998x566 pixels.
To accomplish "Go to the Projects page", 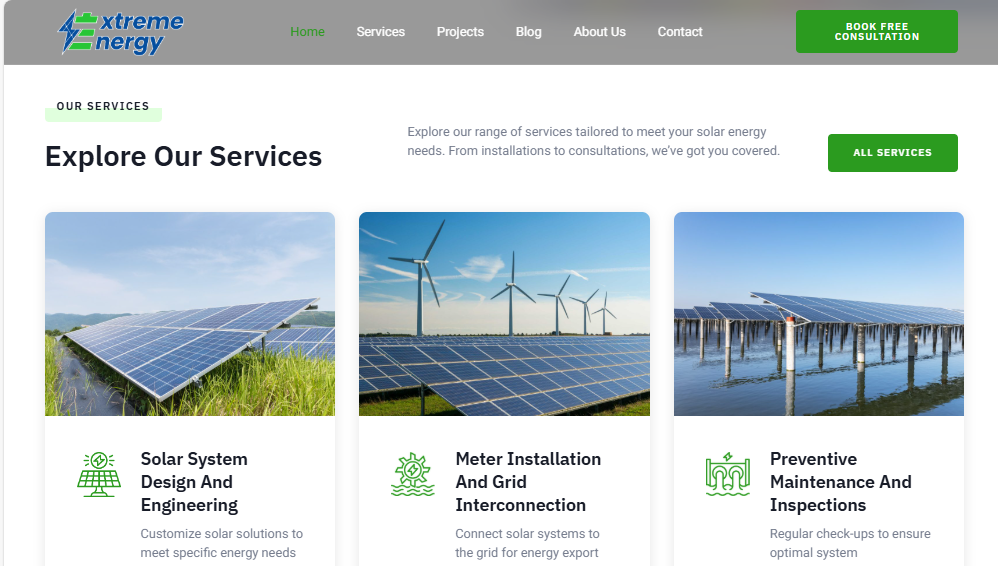I will [460, 32].
